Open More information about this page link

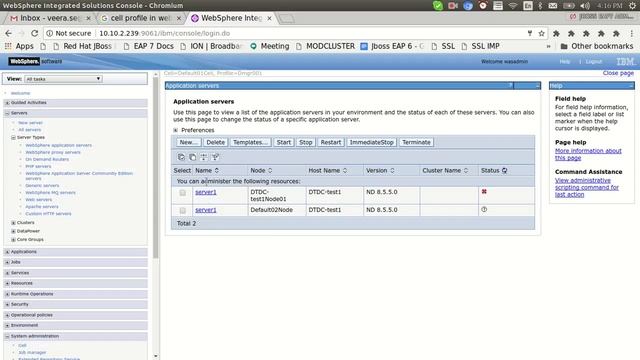(x=588, y=154)
